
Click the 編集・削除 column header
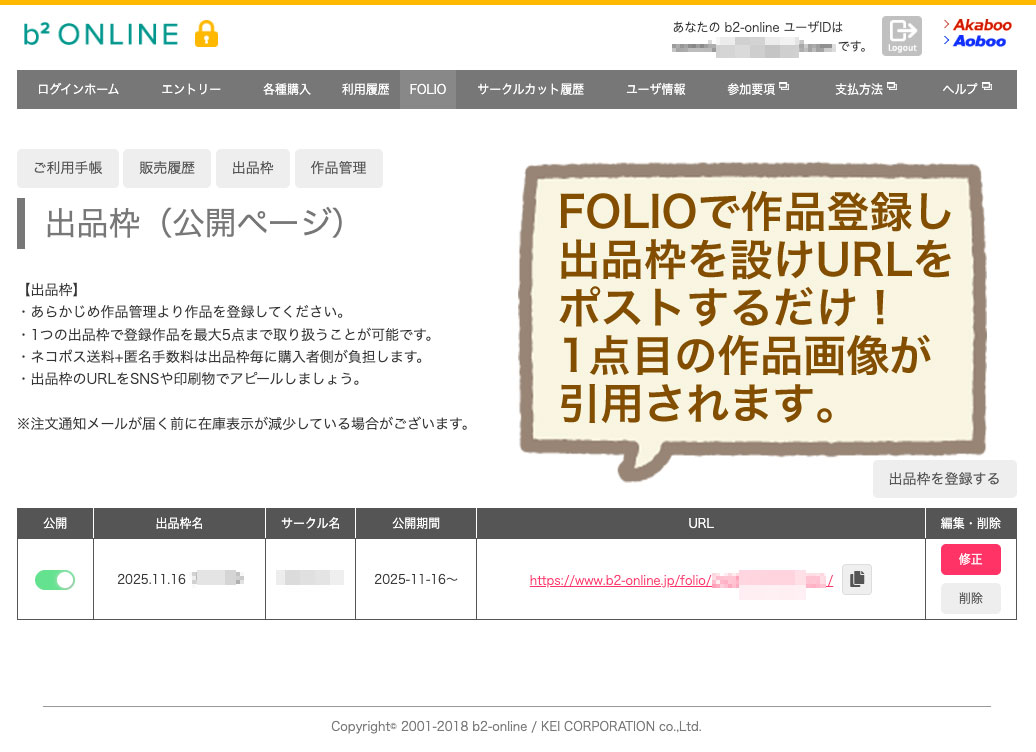(971, 523)
